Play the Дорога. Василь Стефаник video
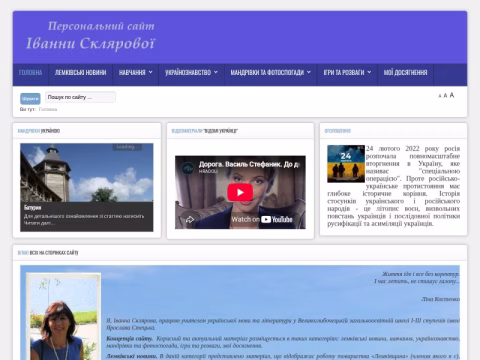 click(x=240, y=192)
